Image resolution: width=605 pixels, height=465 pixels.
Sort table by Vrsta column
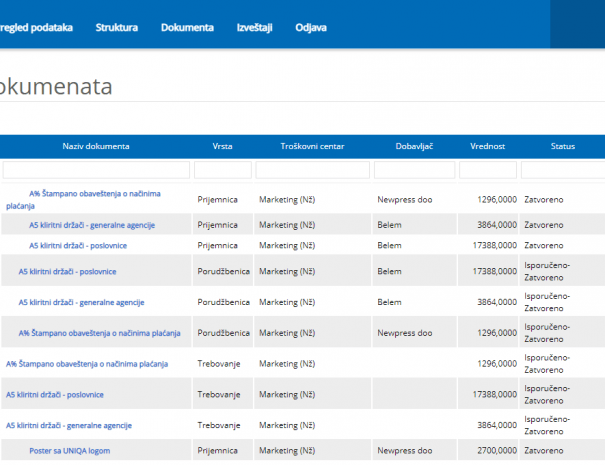[x=223, y=146]
